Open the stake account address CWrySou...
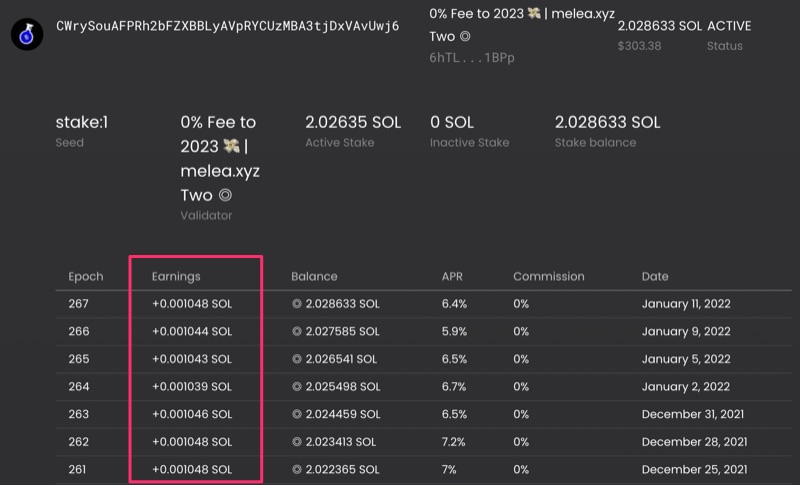800x485 pixels. pos(228,26)
